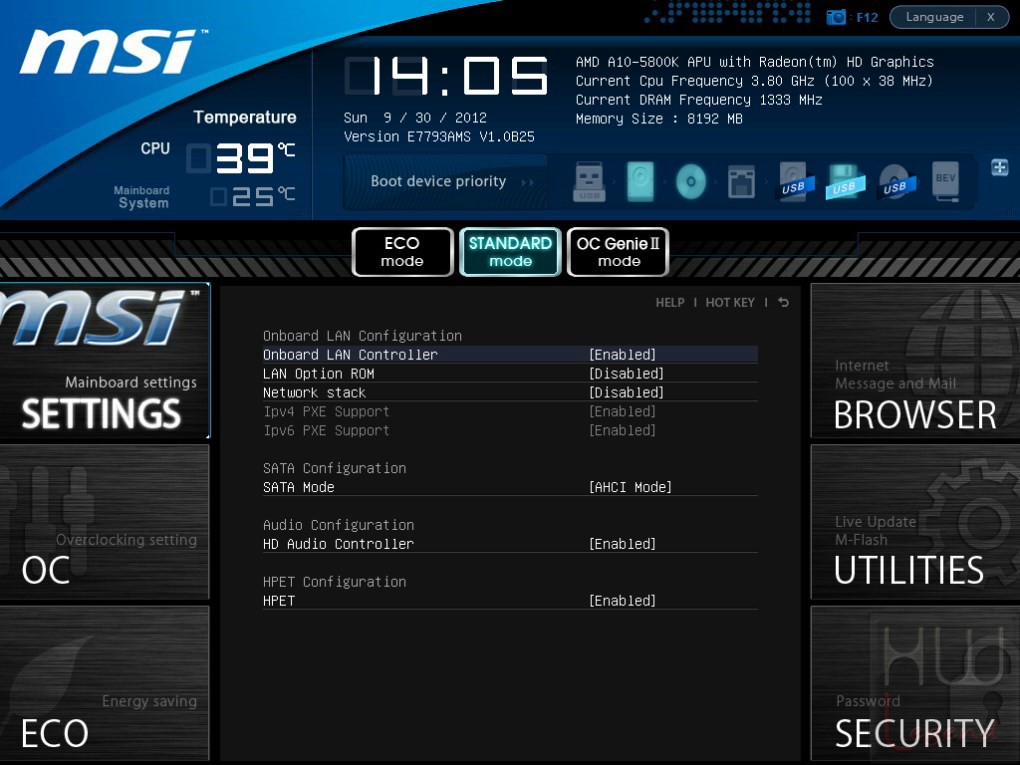Viewport: 1020px width, 765px height.
Task: Open the SETTINGS mainboard settings panel
Action: (105, 361)
